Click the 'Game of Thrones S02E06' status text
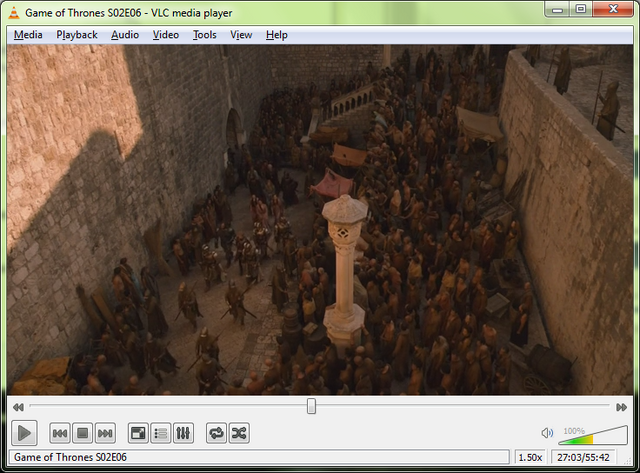This screenshot has height=473, width=640. point(70,457)
